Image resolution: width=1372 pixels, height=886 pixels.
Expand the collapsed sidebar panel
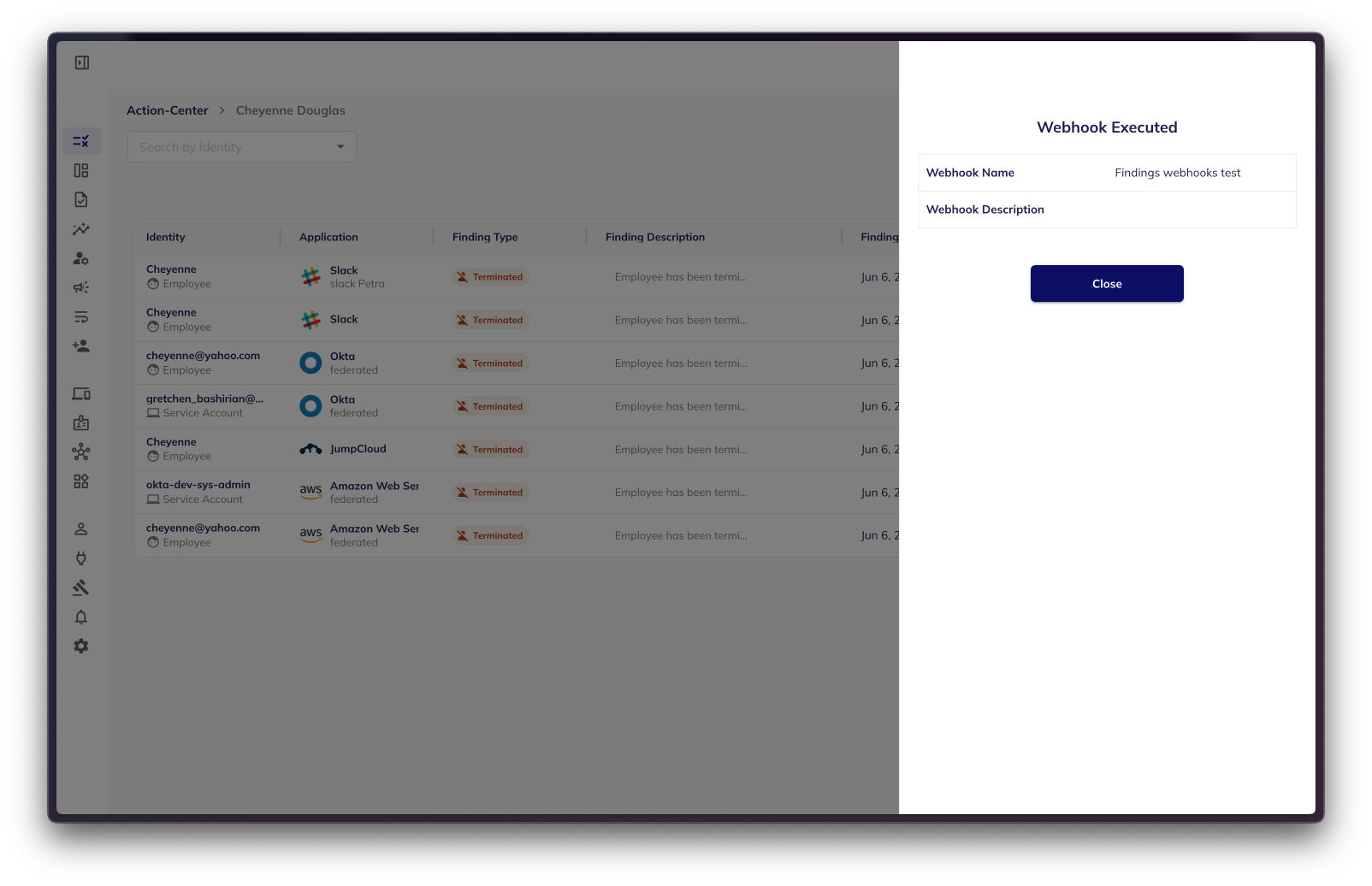coord(82,62)
